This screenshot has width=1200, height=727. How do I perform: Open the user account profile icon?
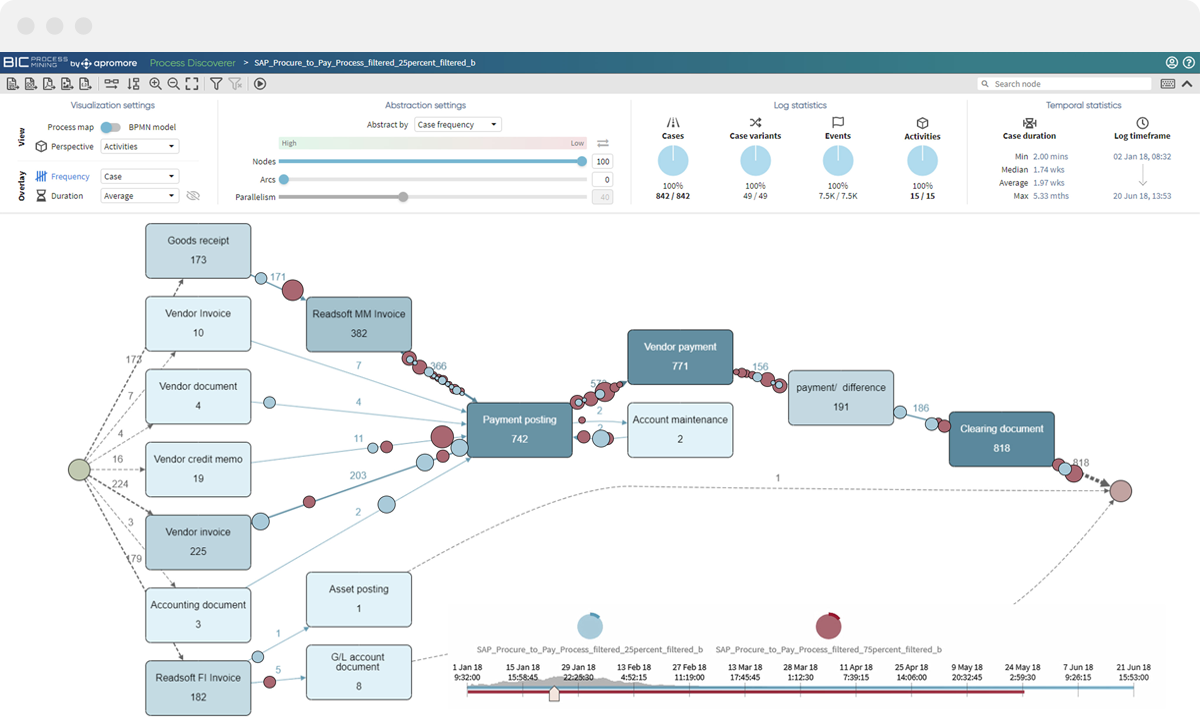pos(1172,63)
